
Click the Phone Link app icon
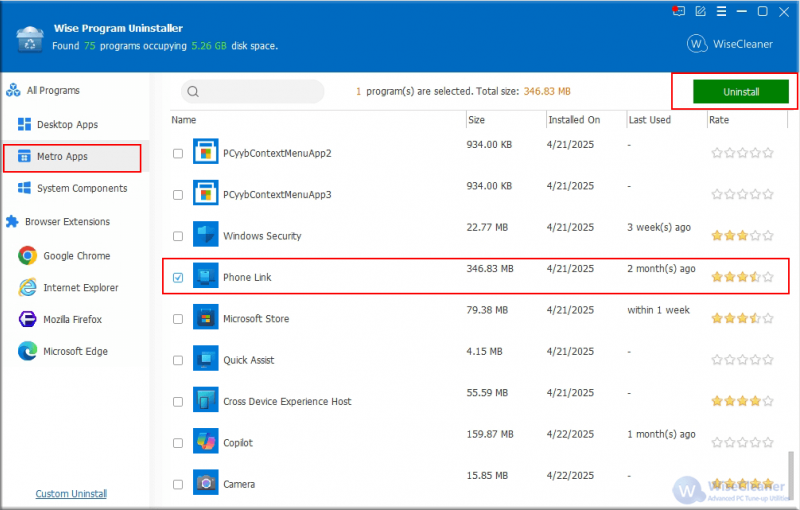[x=206, y=275]
